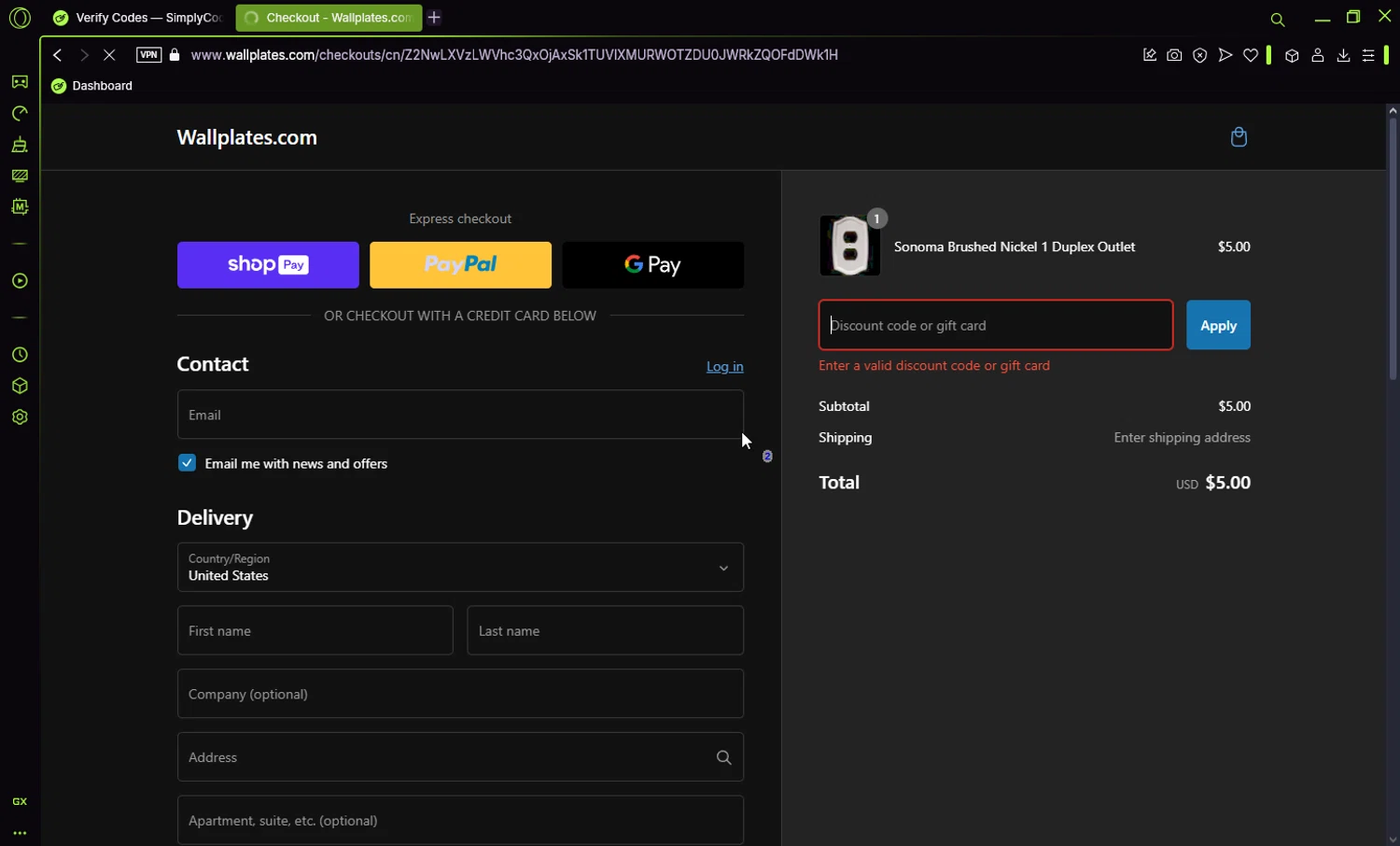Click the Sonoma outlet product thumbnail

[x=849, y=246]
